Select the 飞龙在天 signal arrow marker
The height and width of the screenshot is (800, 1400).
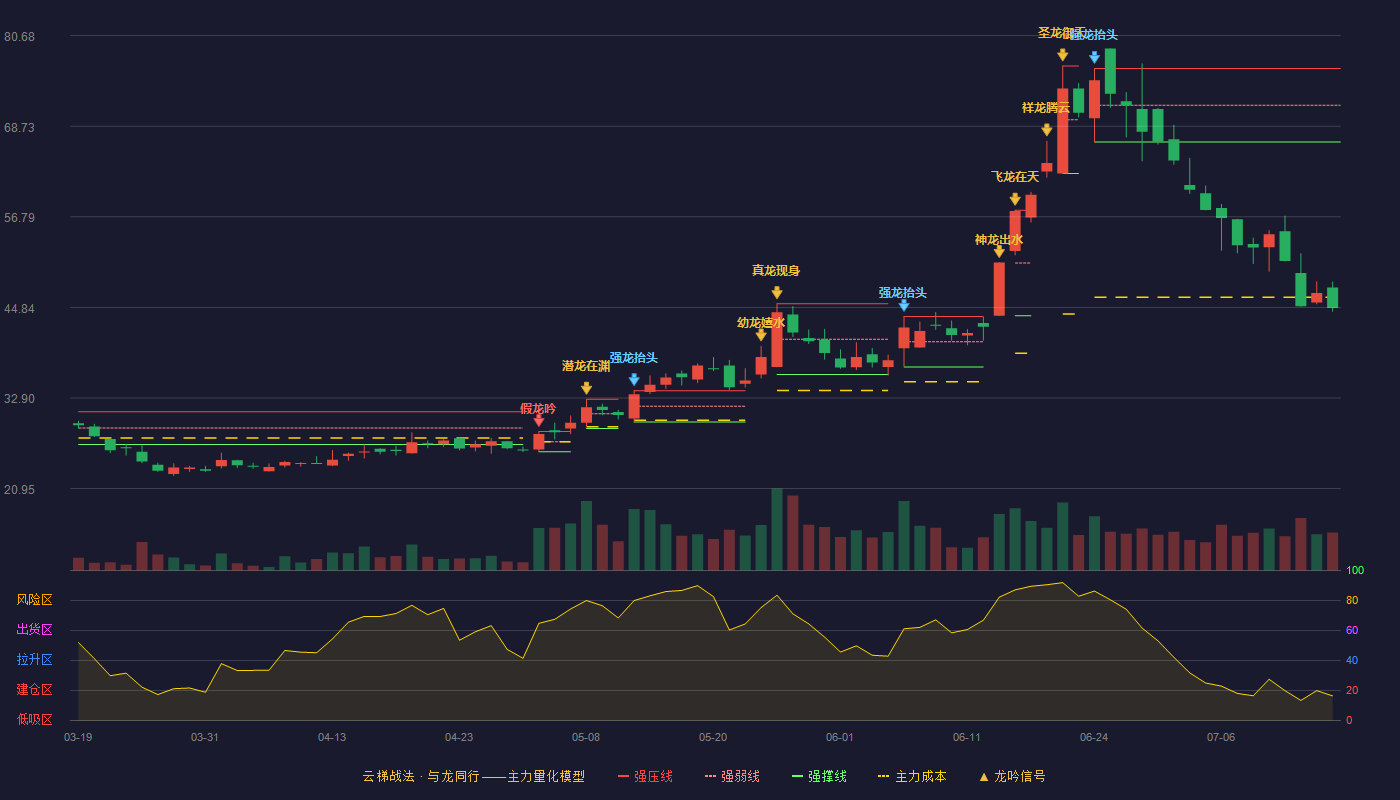tap(1015, 199)
